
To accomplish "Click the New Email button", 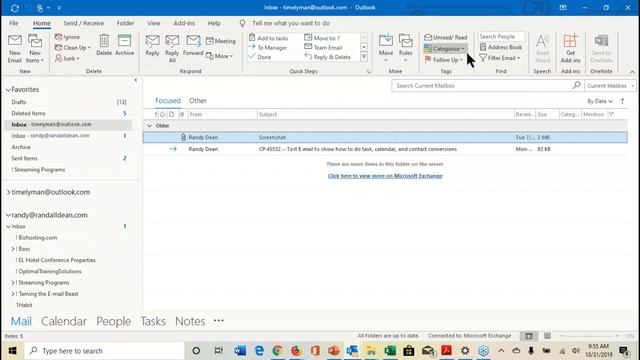I will coord(15,49).
